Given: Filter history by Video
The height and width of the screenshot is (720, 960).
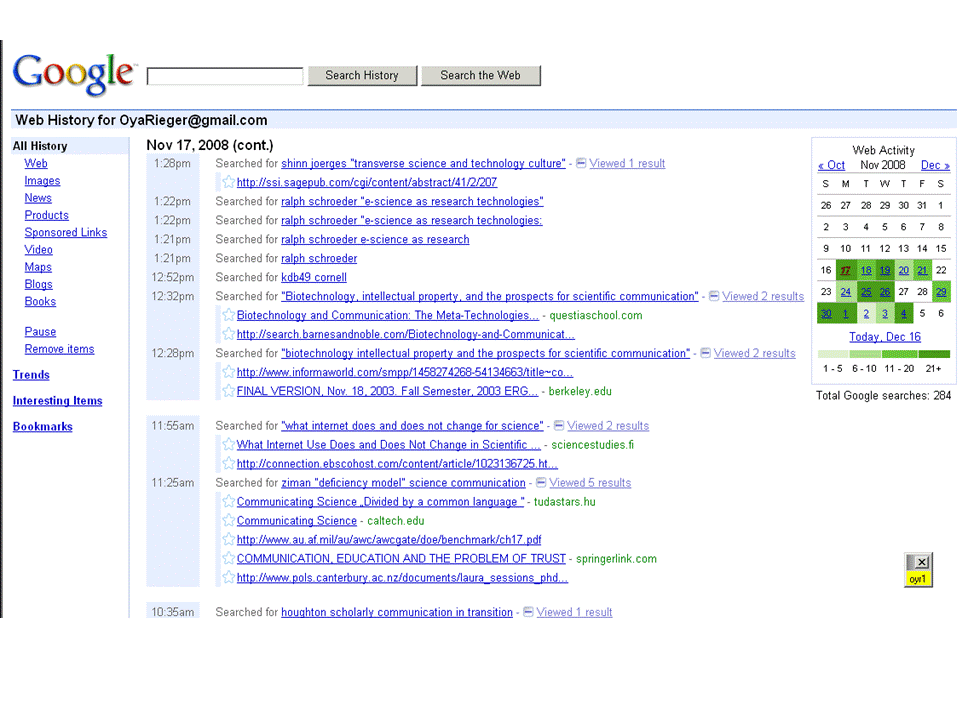Looking at the screenshot, I should [39, 250].
